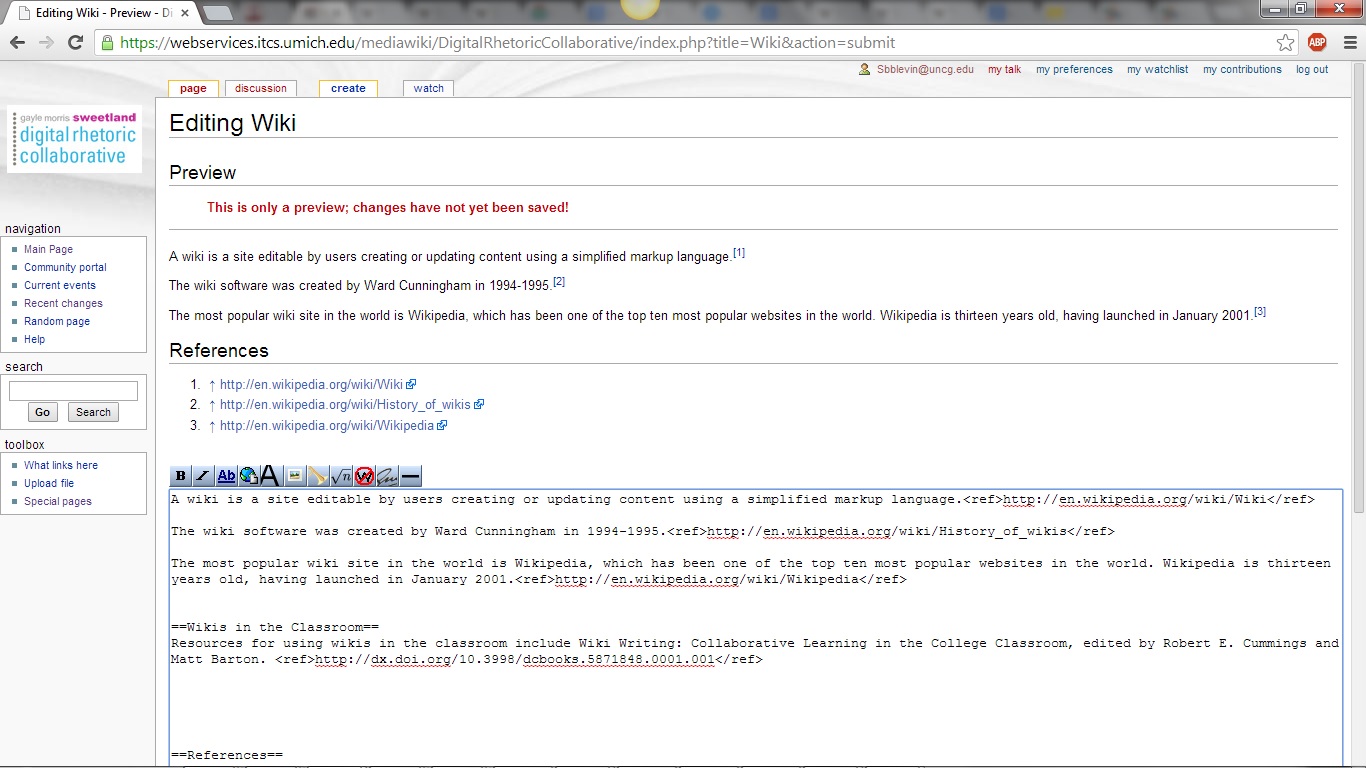The image size is (1366, 768).
Task: Click the Preview section heading
Action: (203, 173)
